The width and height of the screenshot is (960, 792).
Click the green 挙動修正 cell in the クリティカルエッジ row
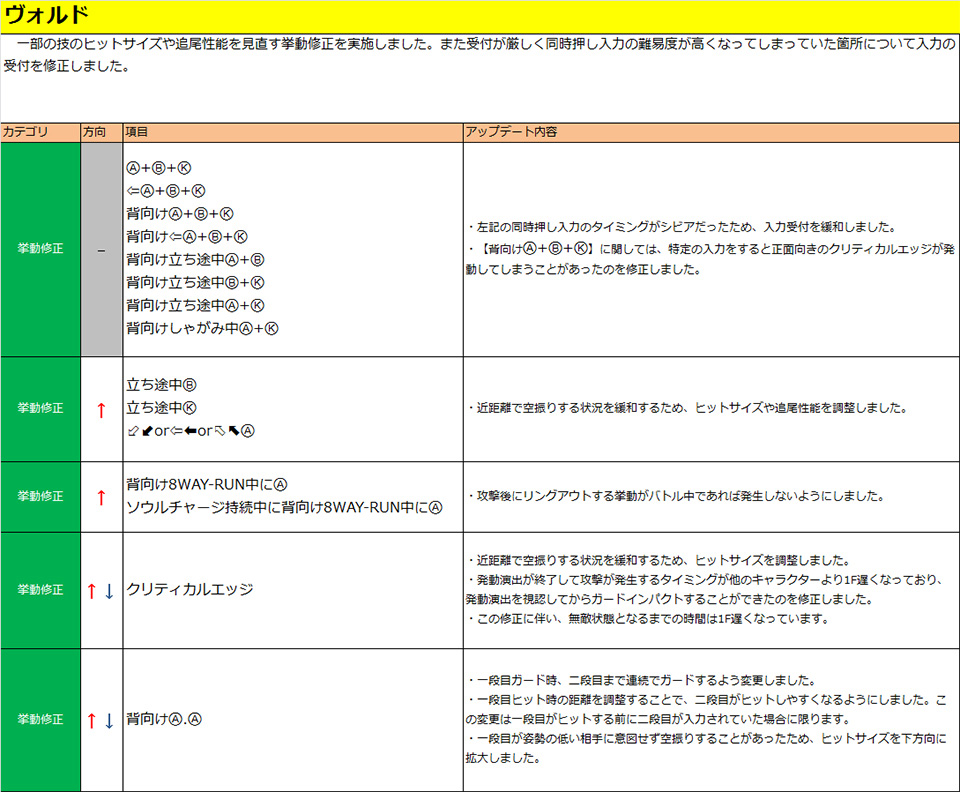(x=40, y=591)
